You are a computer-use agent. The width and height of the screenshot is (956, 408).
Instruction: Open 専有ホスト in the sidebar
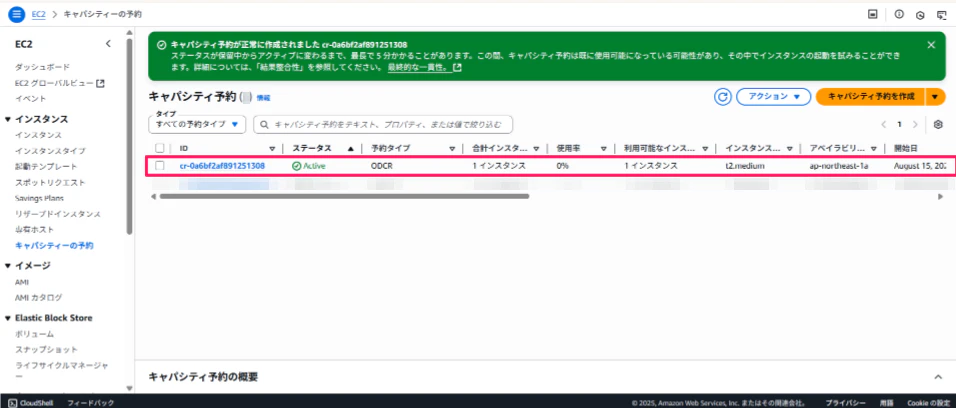pos(35,230)
